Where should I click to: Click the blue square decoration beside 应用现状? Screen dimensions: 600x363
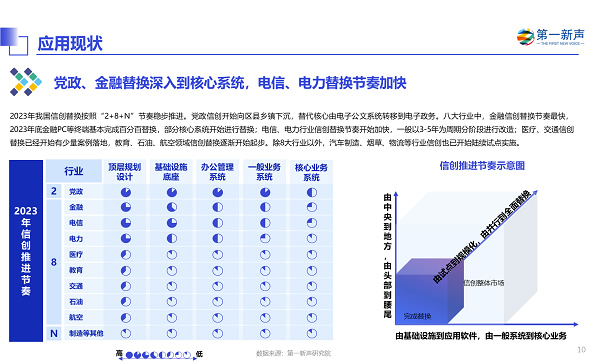[x=14, y=41]
